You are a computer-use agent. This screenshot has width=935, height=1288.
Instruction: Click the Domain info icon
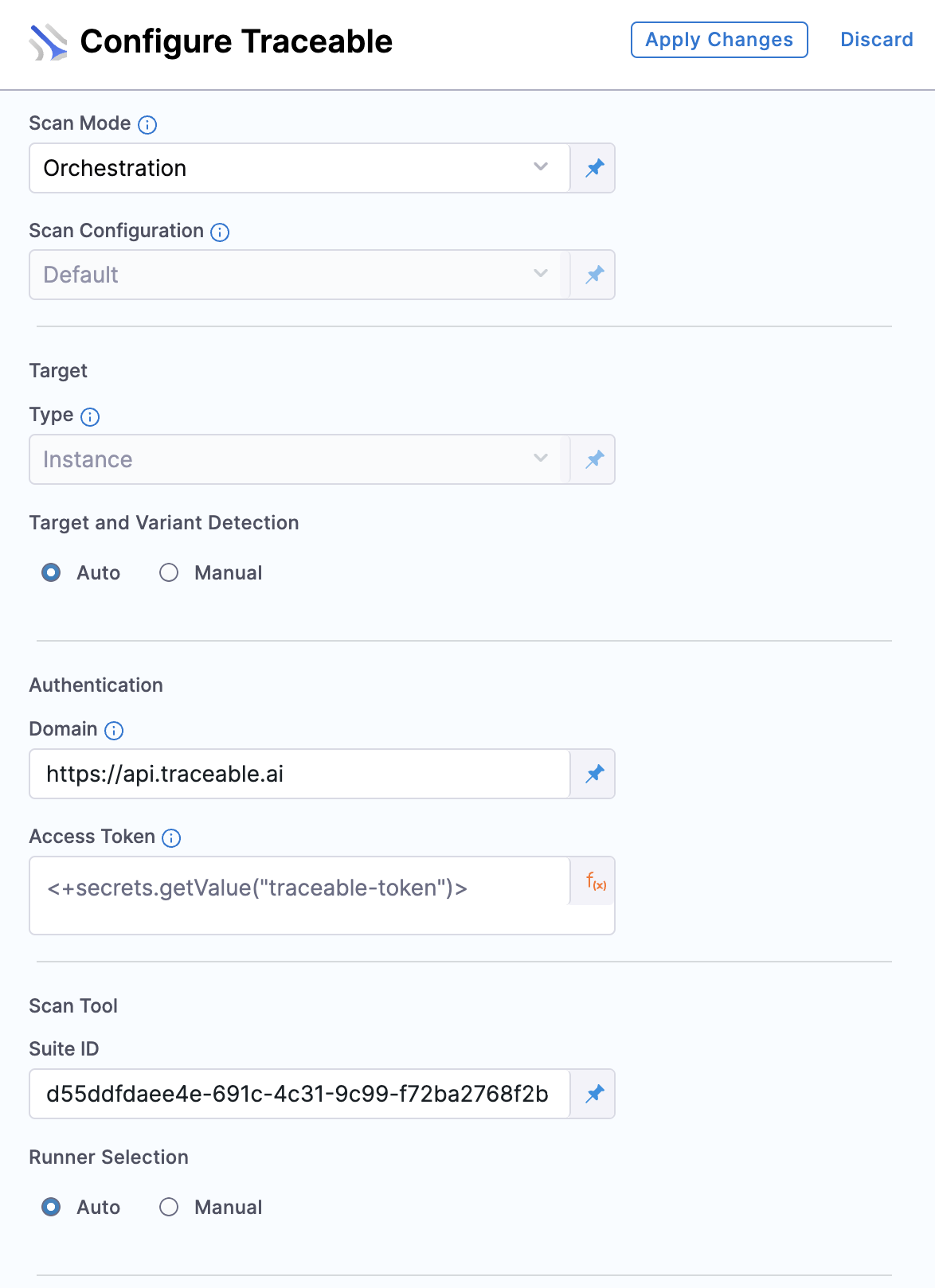tap(114, 730)
